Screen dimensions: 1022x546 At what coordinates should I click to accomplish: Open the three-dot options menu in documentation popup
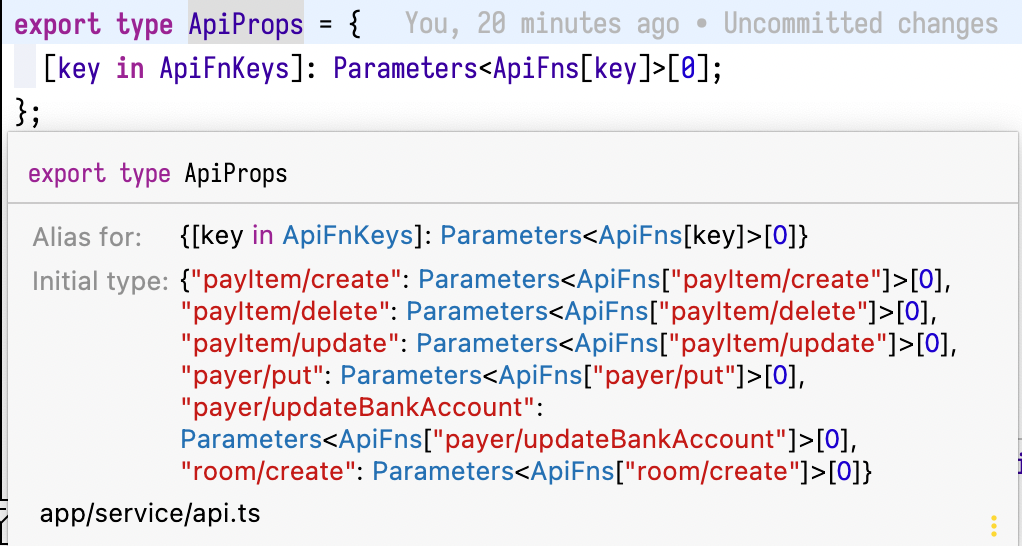(994, 525)
